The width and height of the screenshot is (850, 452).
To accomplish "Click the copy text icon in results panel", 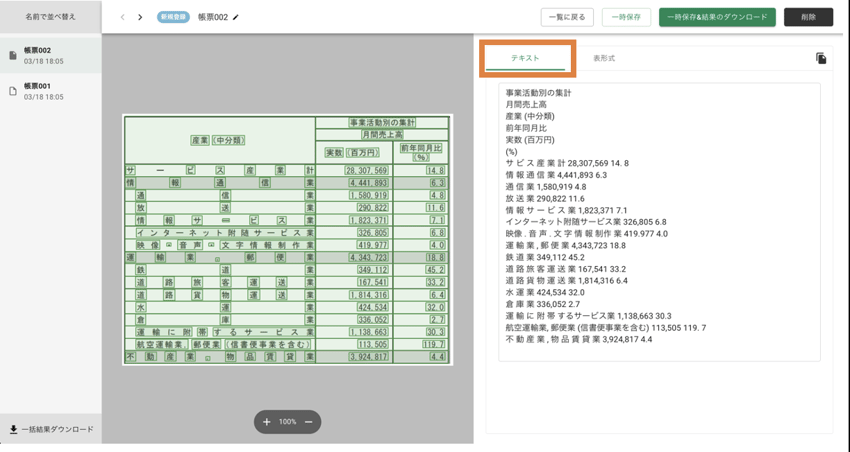I will point(821,59).
